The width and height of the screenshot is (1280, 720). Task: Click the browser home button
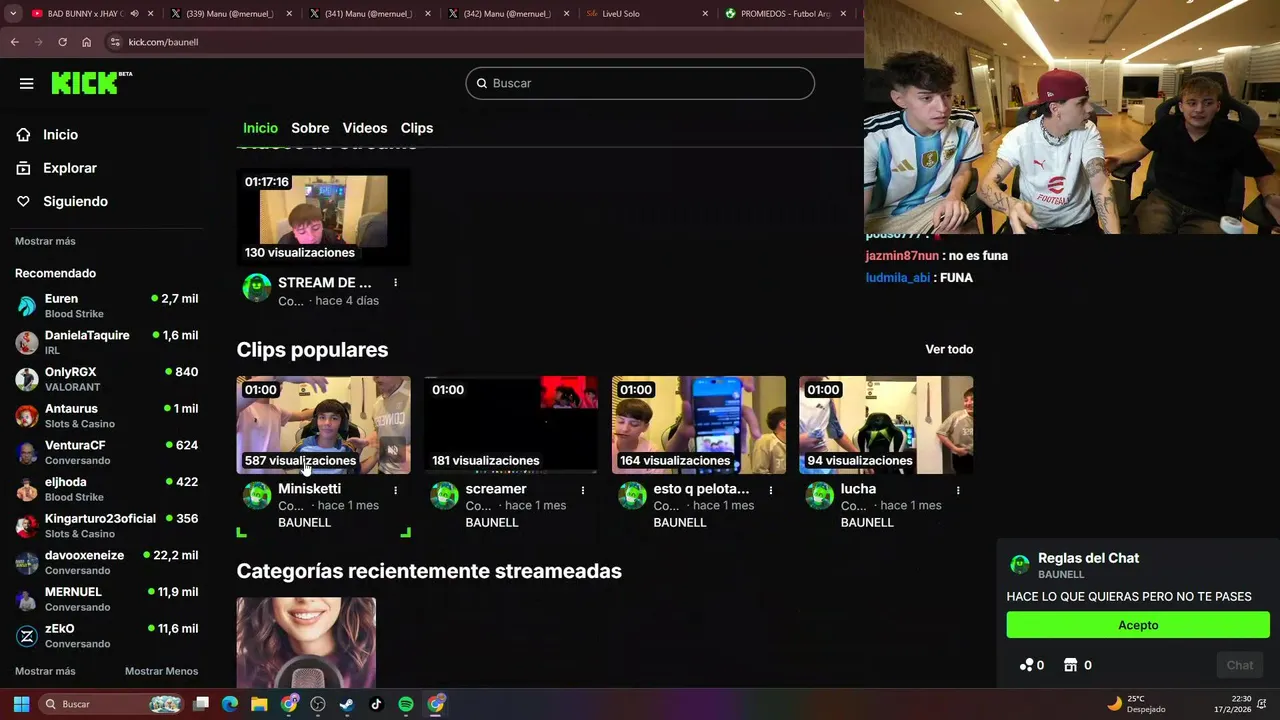86,42
